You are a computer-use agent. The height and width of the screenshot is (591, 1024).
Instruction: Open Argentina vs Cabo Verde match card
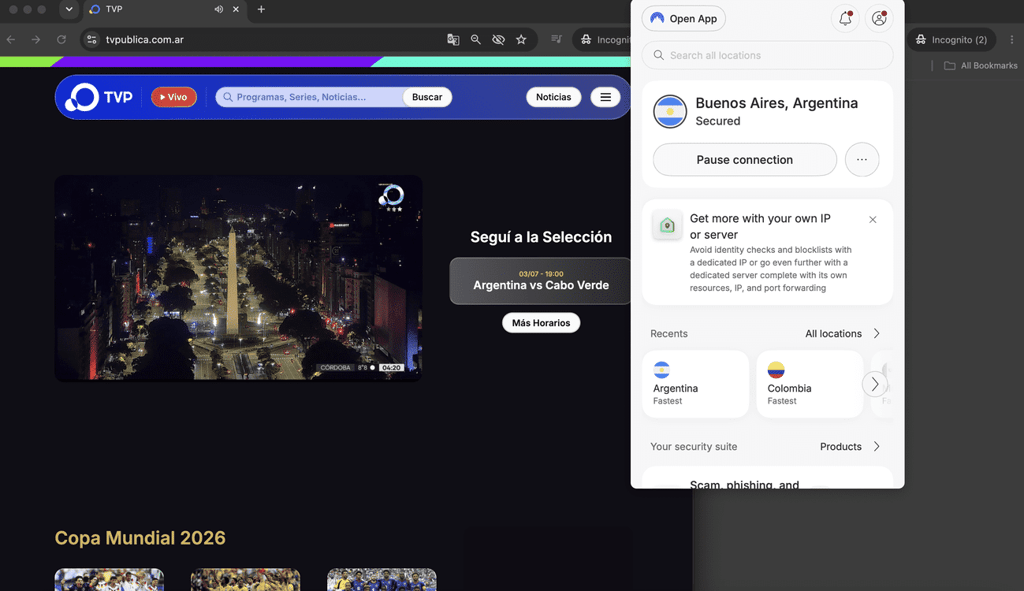(x=541, y=281)
